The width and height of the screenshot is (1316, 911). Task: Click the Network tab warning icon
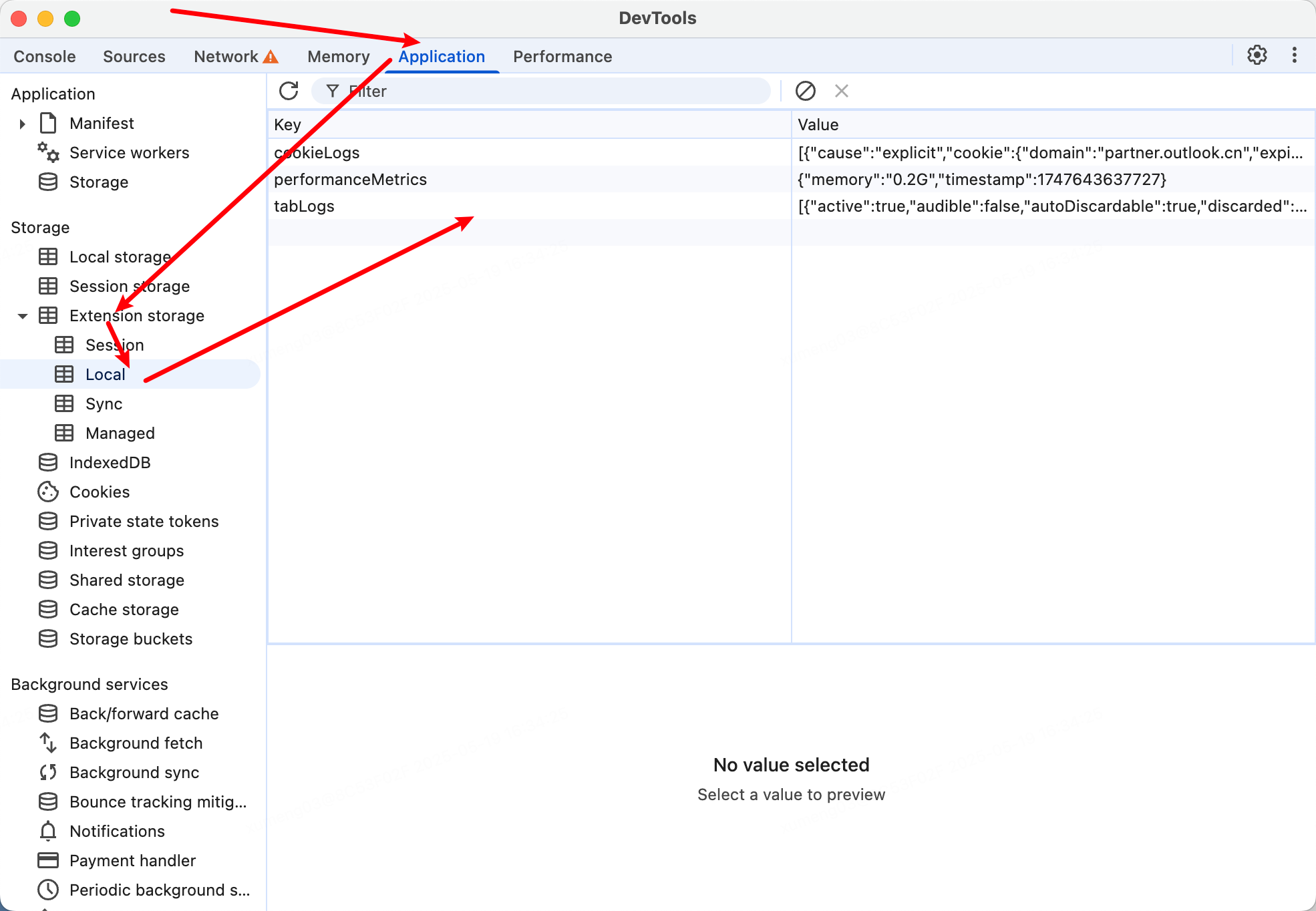point(271,57)
